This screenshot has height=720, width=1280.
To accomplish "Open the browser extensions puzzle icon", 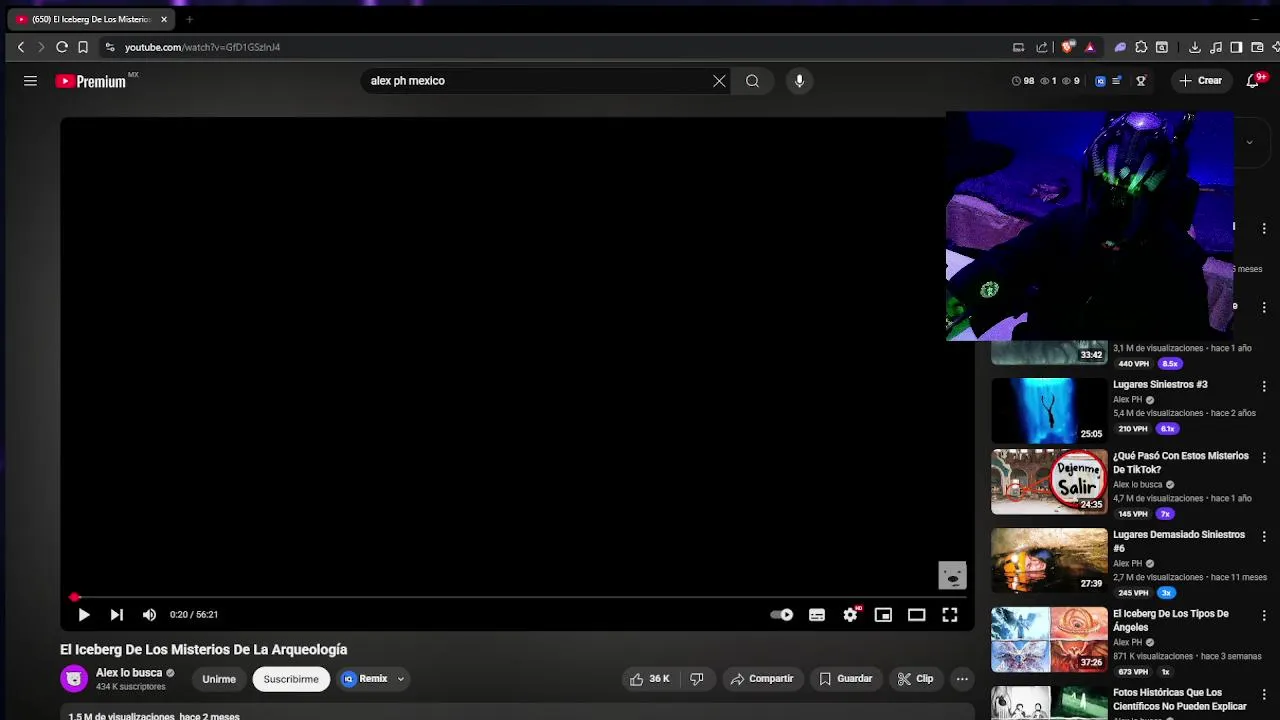I will point(1141,47).
